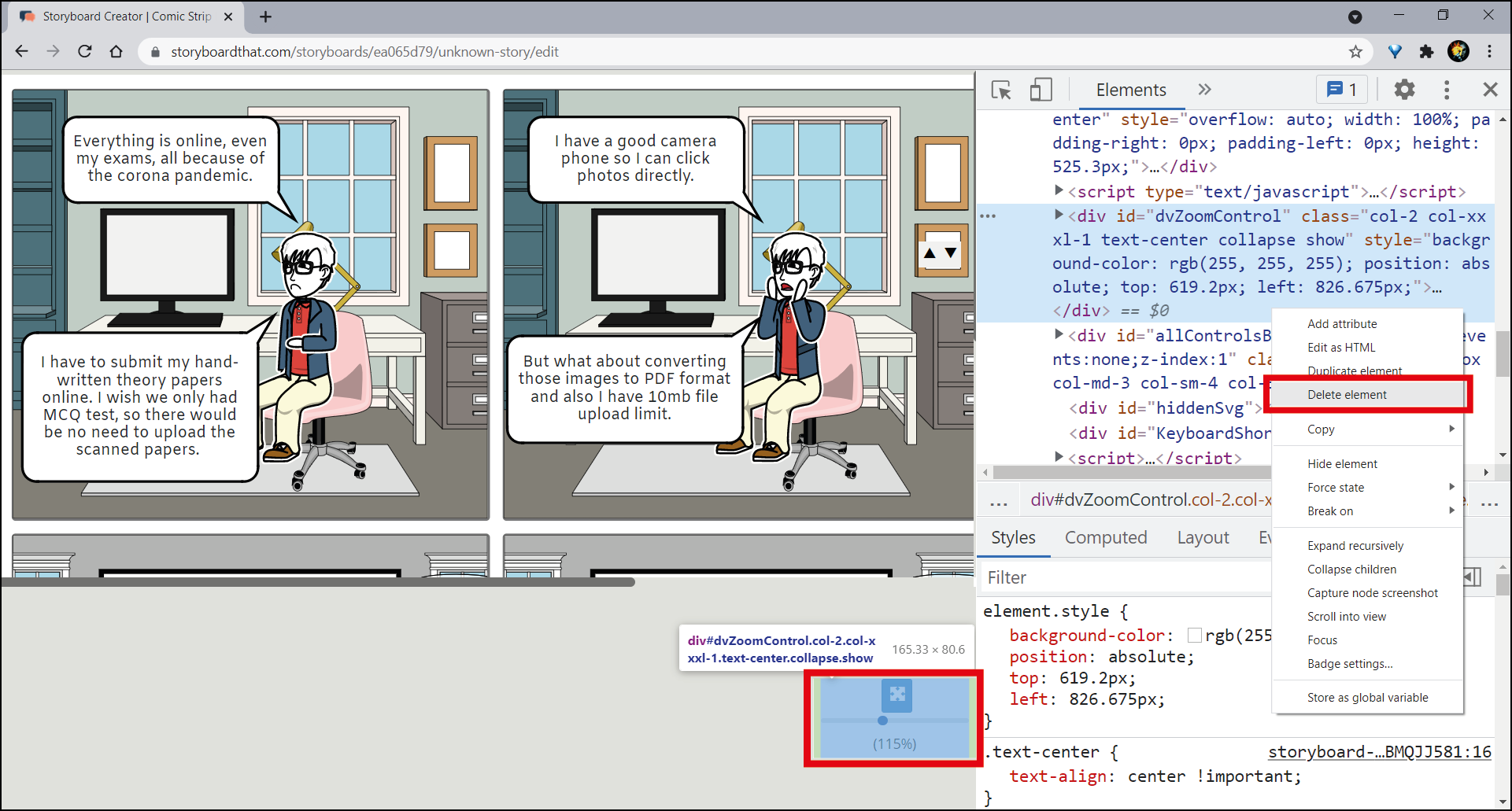
Task: Click the browser back arrow
Action: (x=22, y=51)
